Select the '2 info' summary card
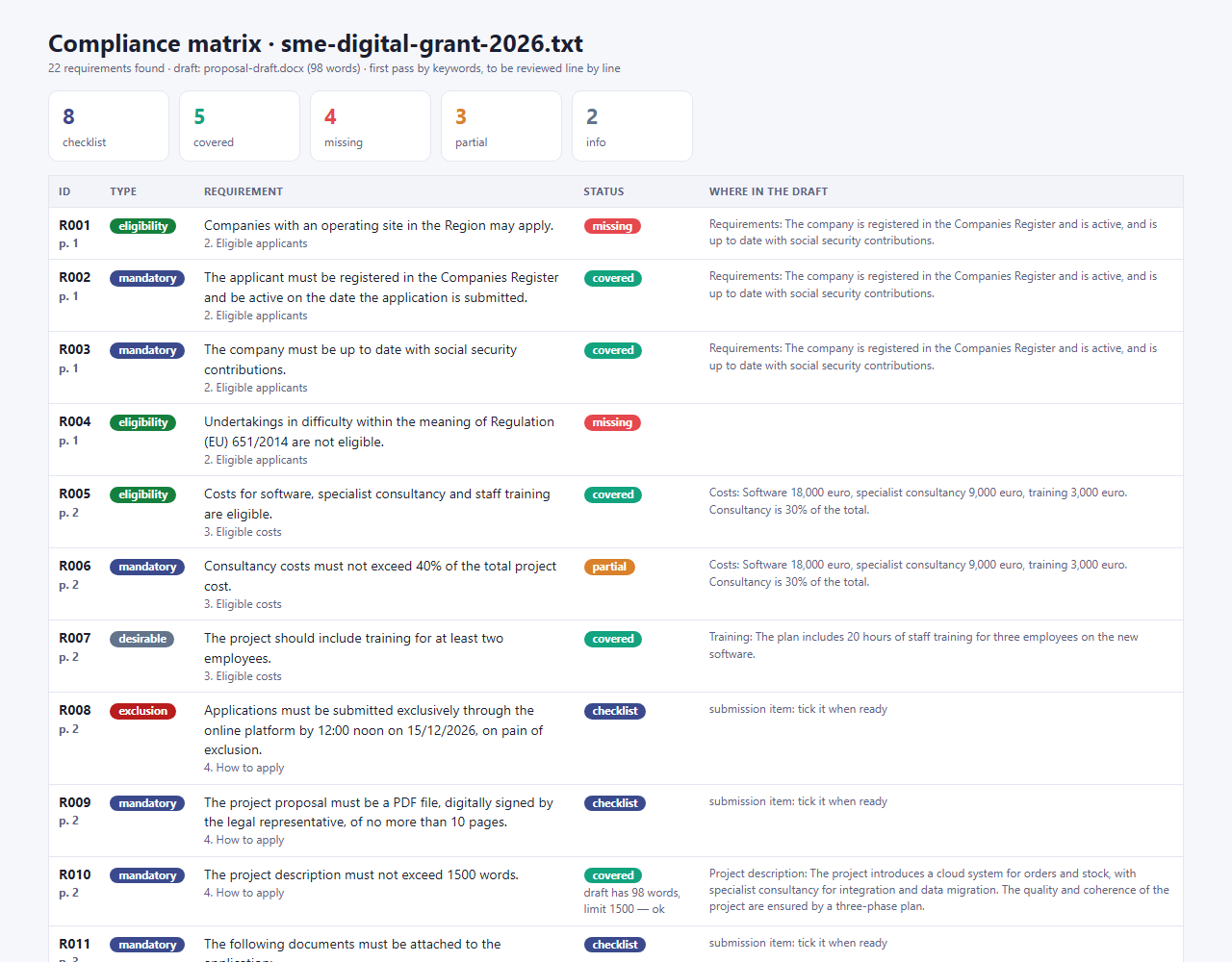This screenshot has height=962, width=1232. tap(632, 126)
